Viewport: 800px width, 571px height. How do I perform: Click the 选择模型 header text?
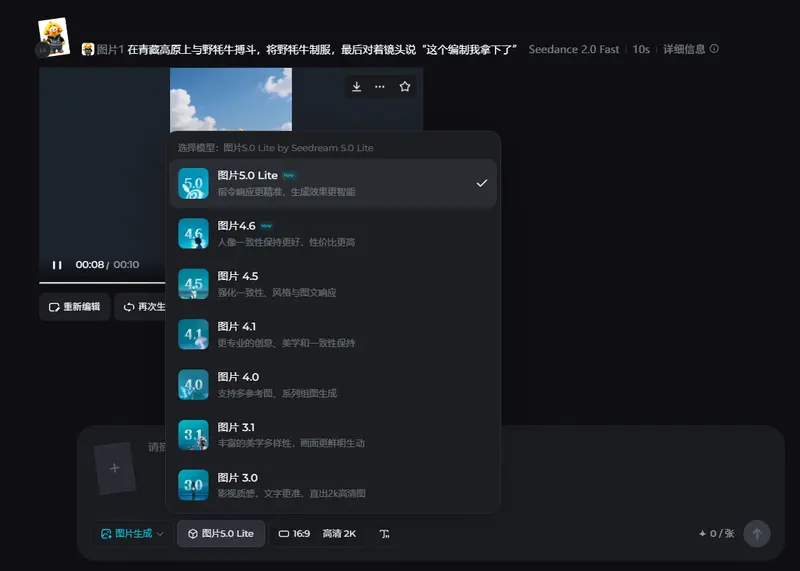click(275, 148)
